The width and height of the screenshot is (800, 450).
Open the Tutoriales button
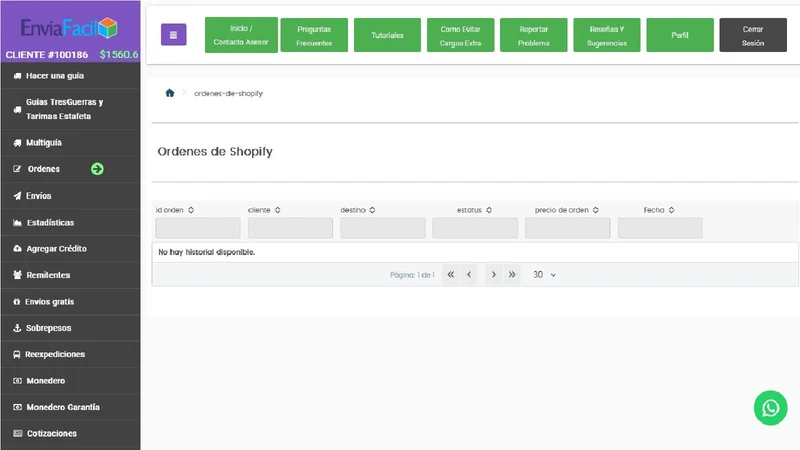387,35
